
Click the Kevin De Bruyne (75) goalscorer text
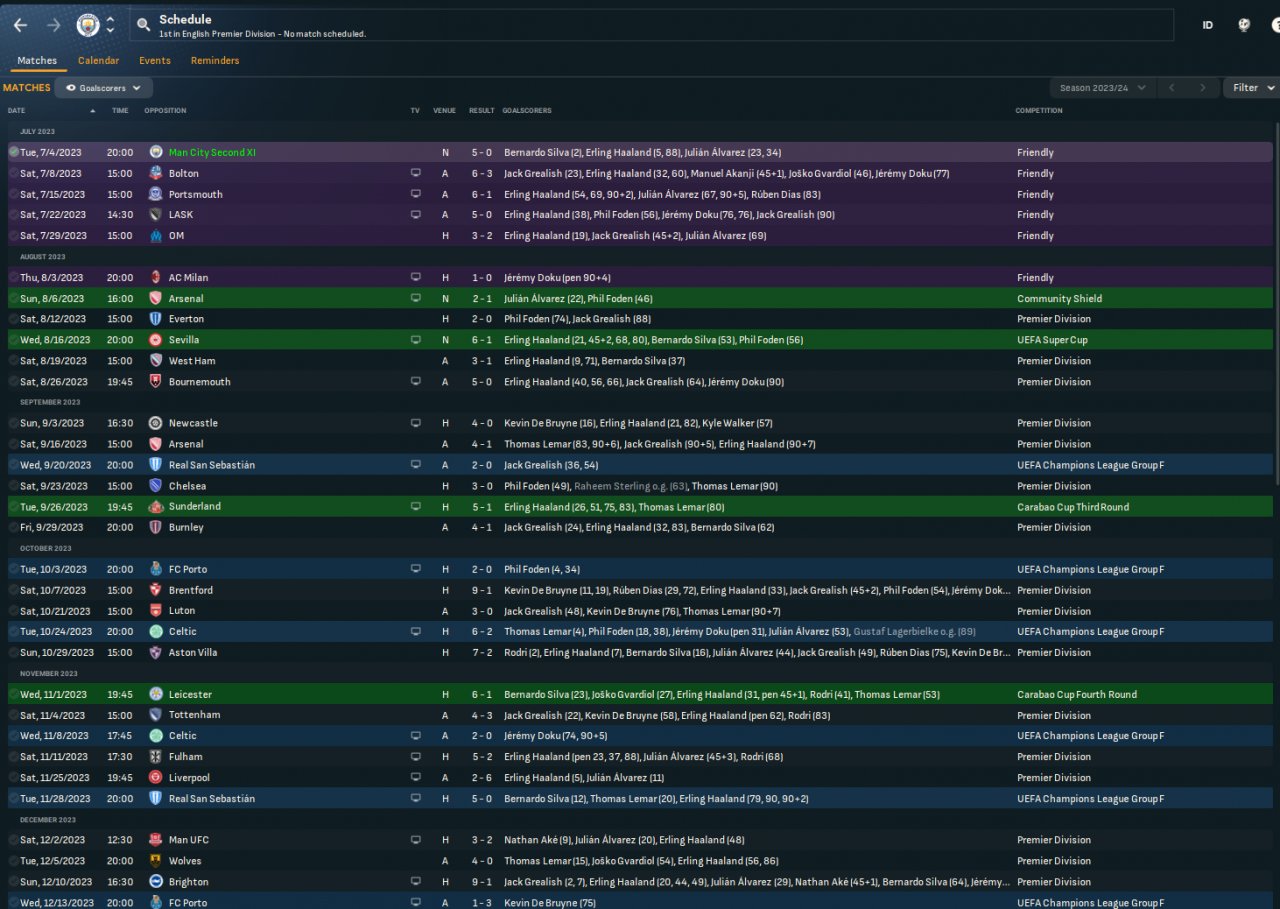point(550,903)
